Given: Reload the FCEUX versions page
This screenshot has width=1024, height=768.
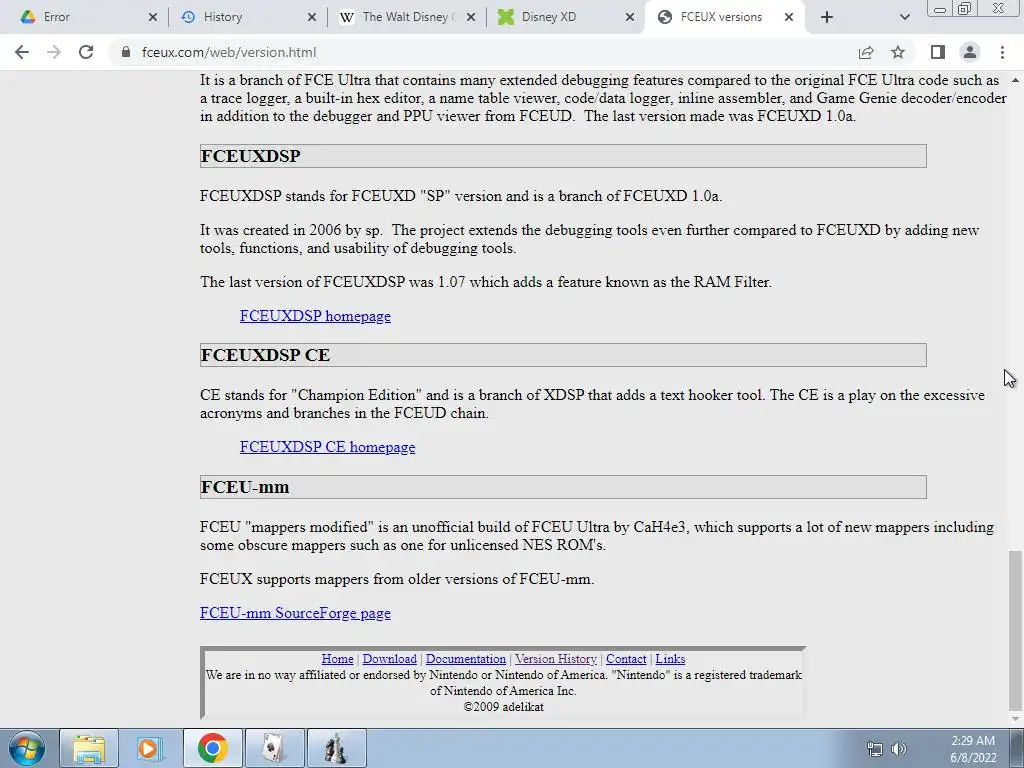Looking at the screenshot, I should [x=86, y=52].
